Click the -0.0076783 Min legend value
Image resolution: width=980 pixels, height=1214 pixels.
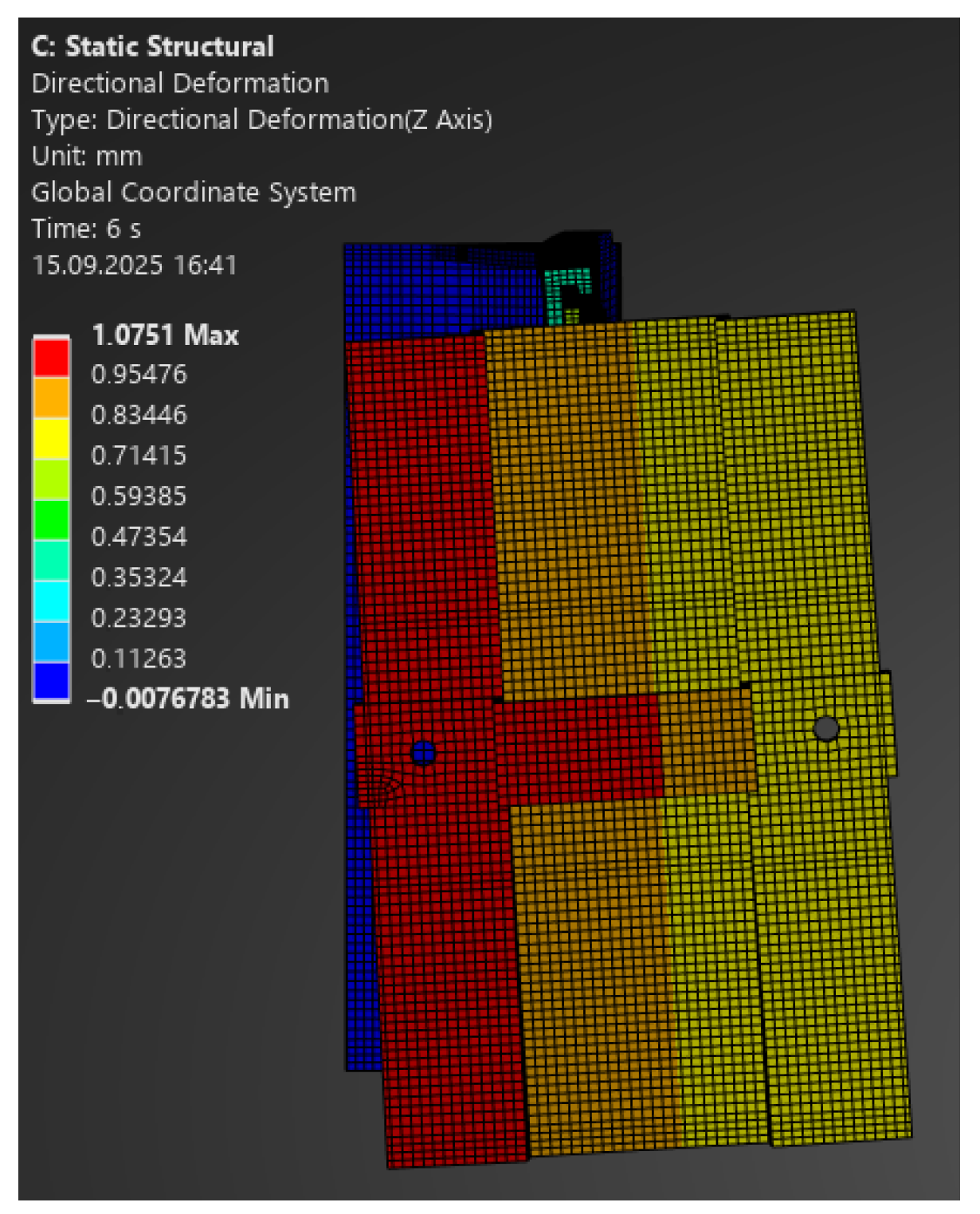[x=188, y=699]
